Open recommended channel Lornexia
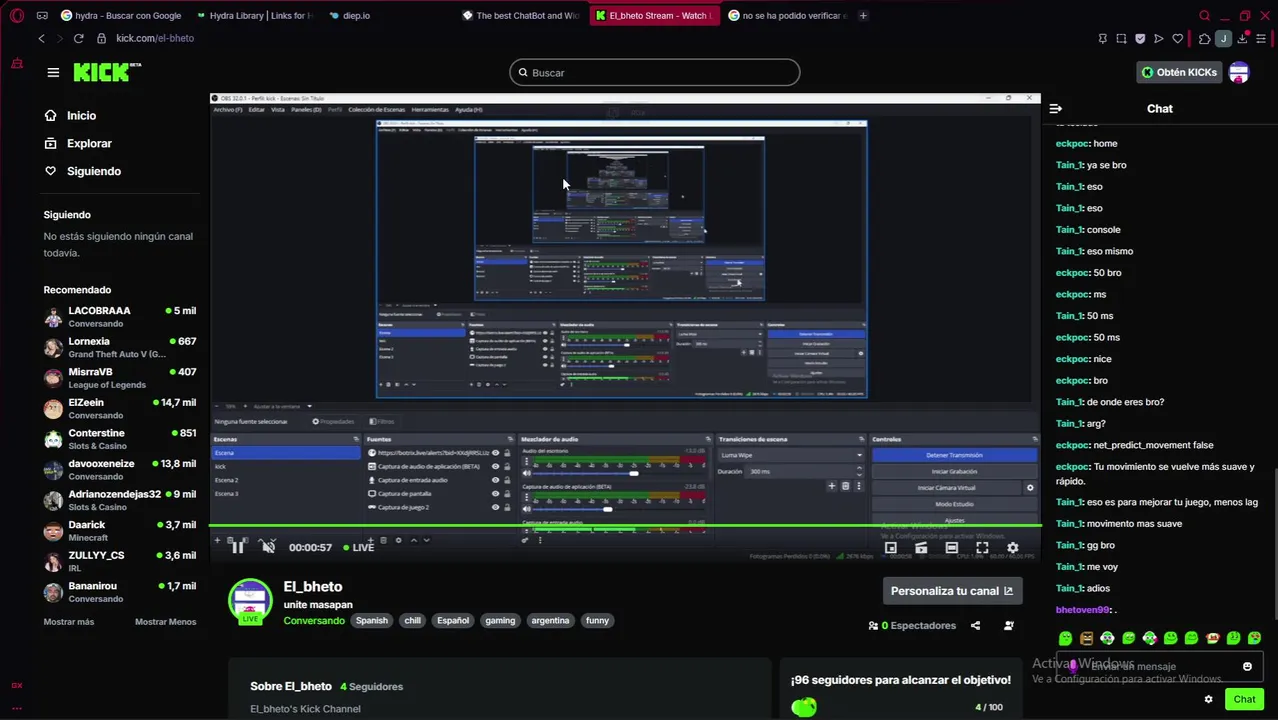Viewport: 1278px width, 720px height. (120, 347)
